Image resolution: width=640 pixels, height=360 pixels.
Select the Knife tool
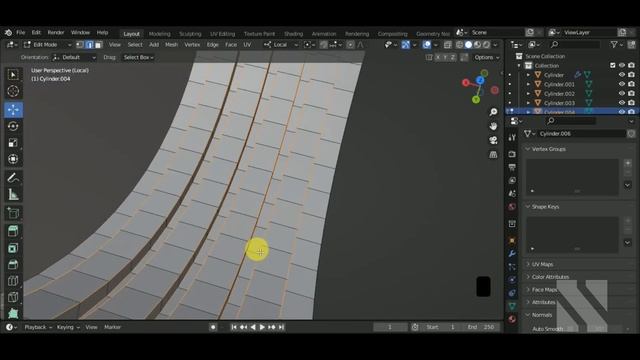(13, 297)
